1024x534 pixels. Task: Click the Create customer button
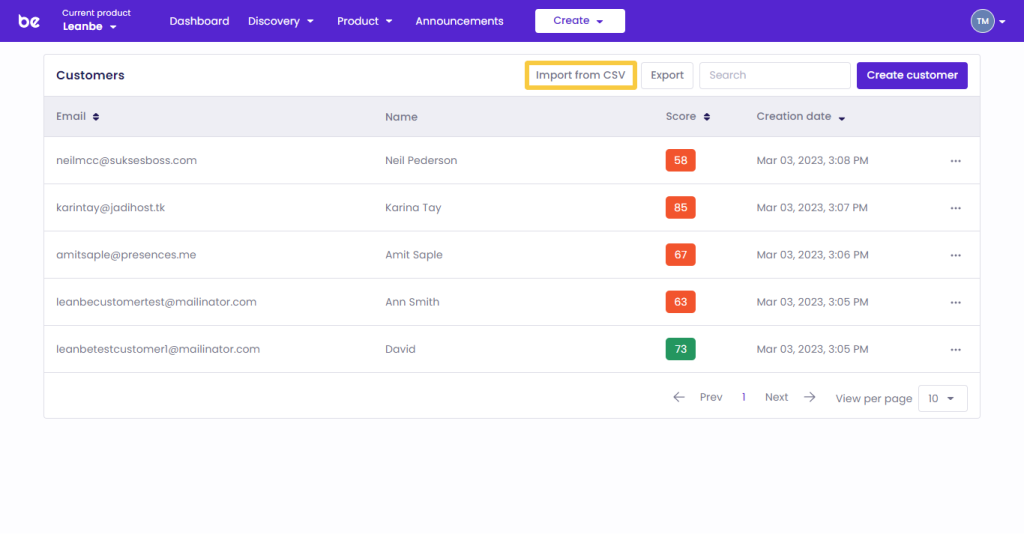[911, 75]
